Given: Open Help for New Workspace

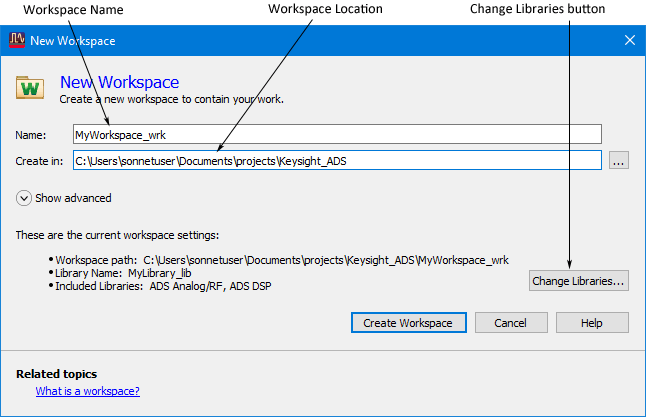Looking at the screenshot, I should click(x=592, y=323).
